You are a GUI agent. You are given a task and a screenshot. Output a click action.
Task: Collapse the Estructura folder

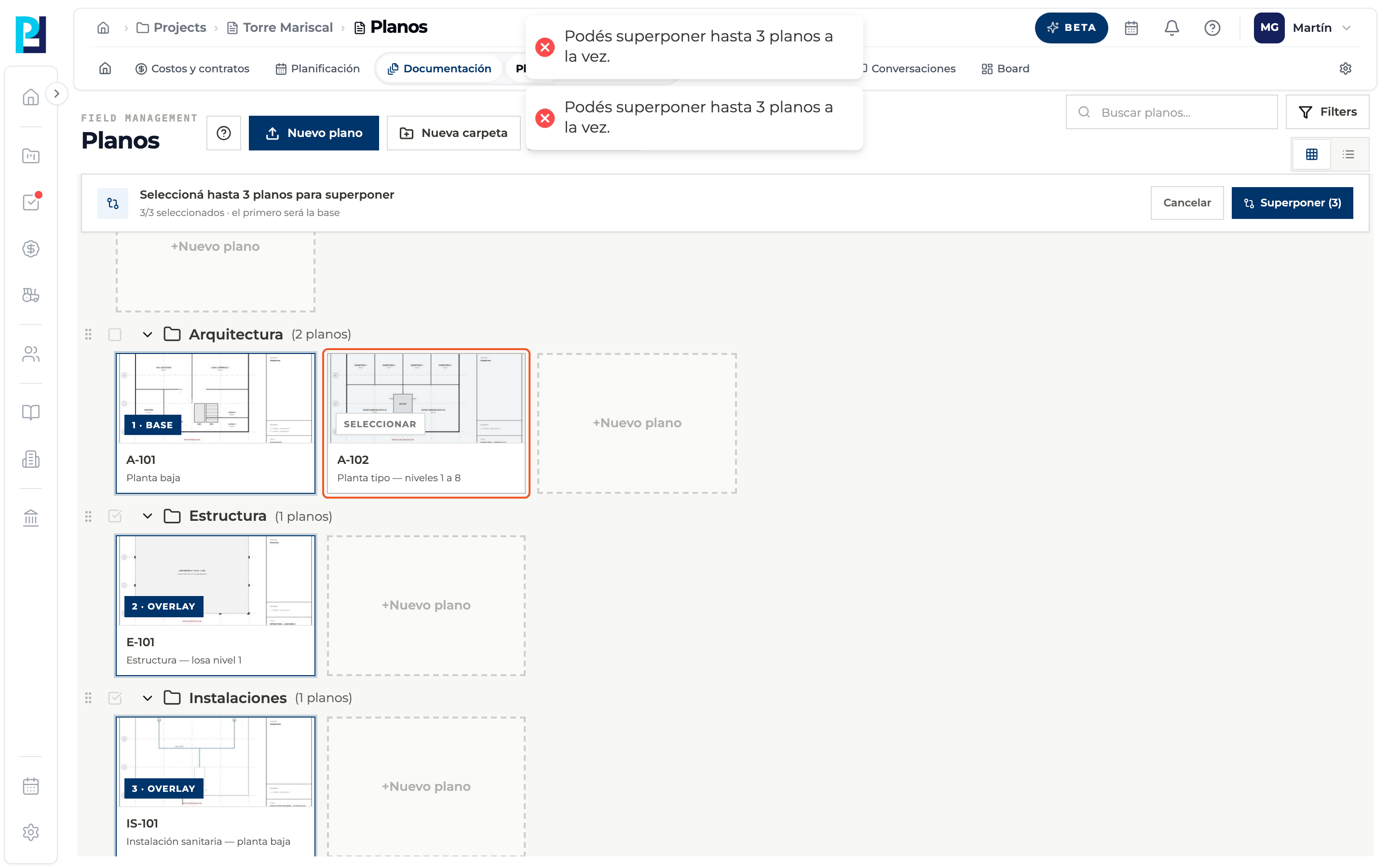coord(148,515)
